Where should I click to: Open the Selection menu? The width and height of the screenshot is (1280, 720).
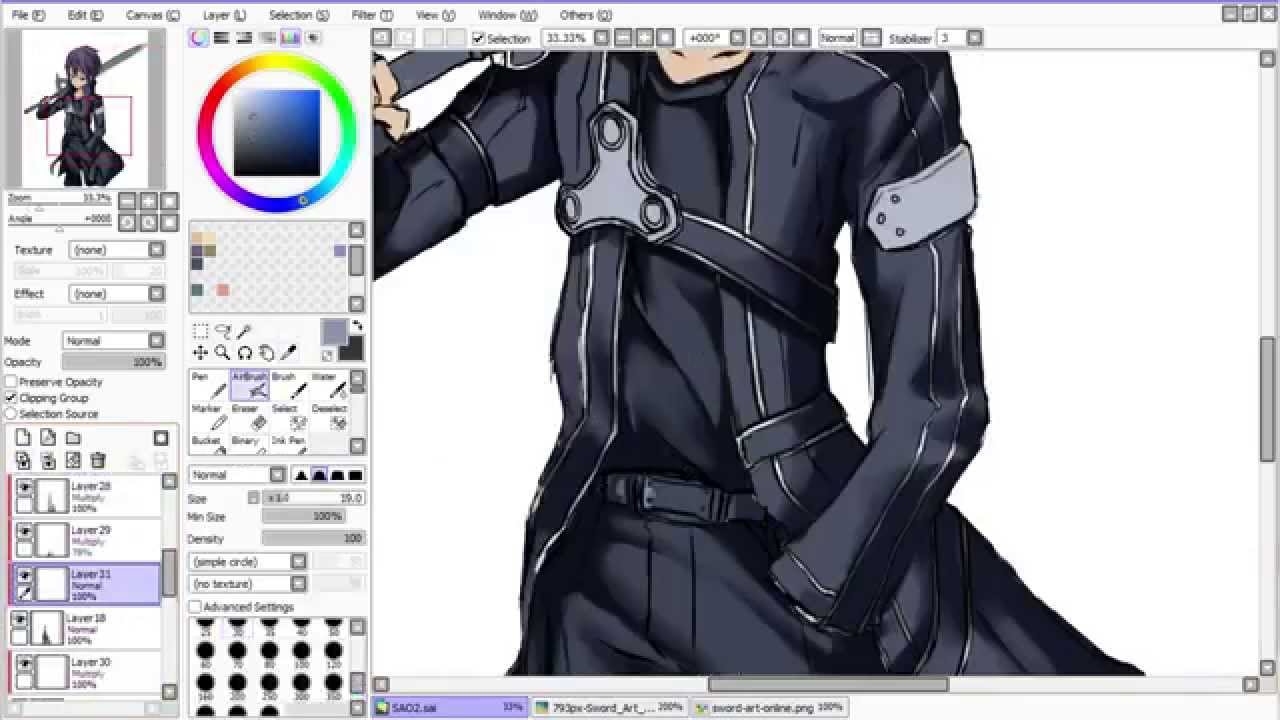tap(299, 15)
